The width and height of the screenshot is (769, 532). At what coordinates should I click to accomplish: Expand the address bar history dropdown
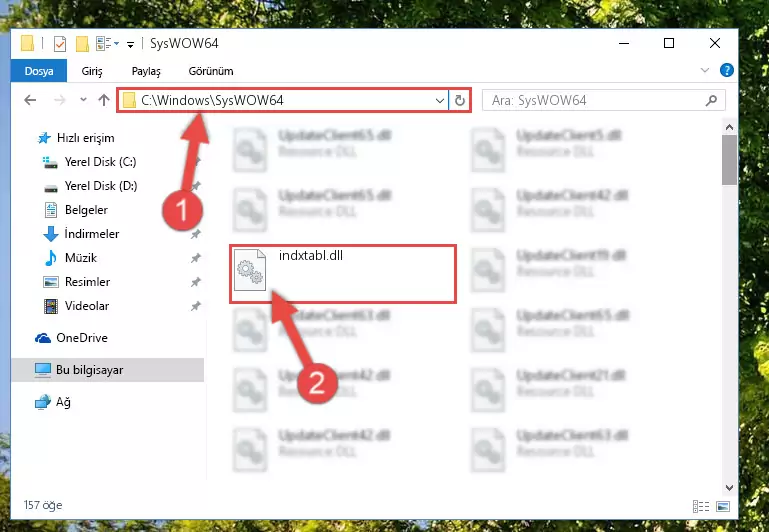click(439, 101)
